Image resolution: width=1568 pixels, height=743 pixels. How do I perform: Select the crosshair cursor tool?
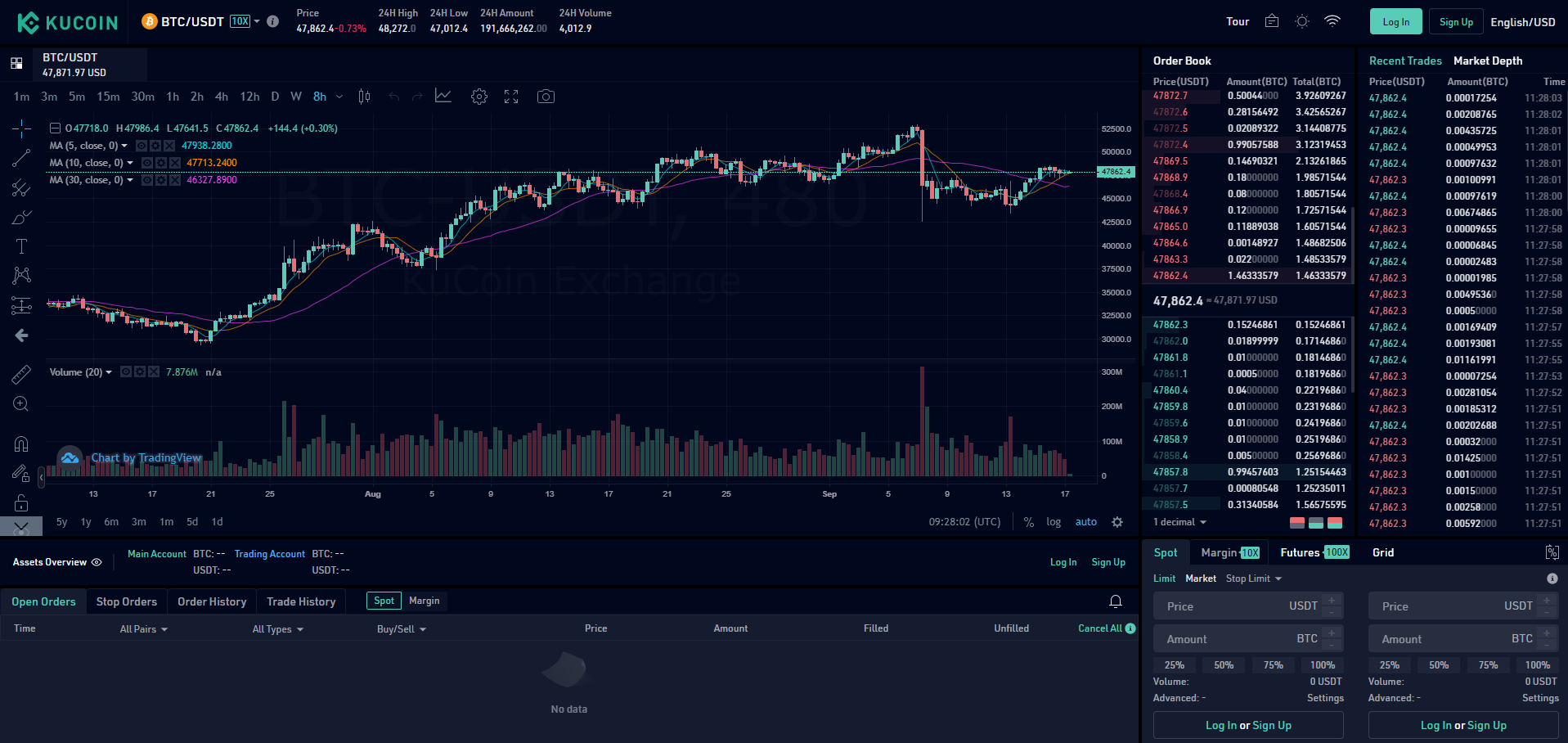point(21,128)
